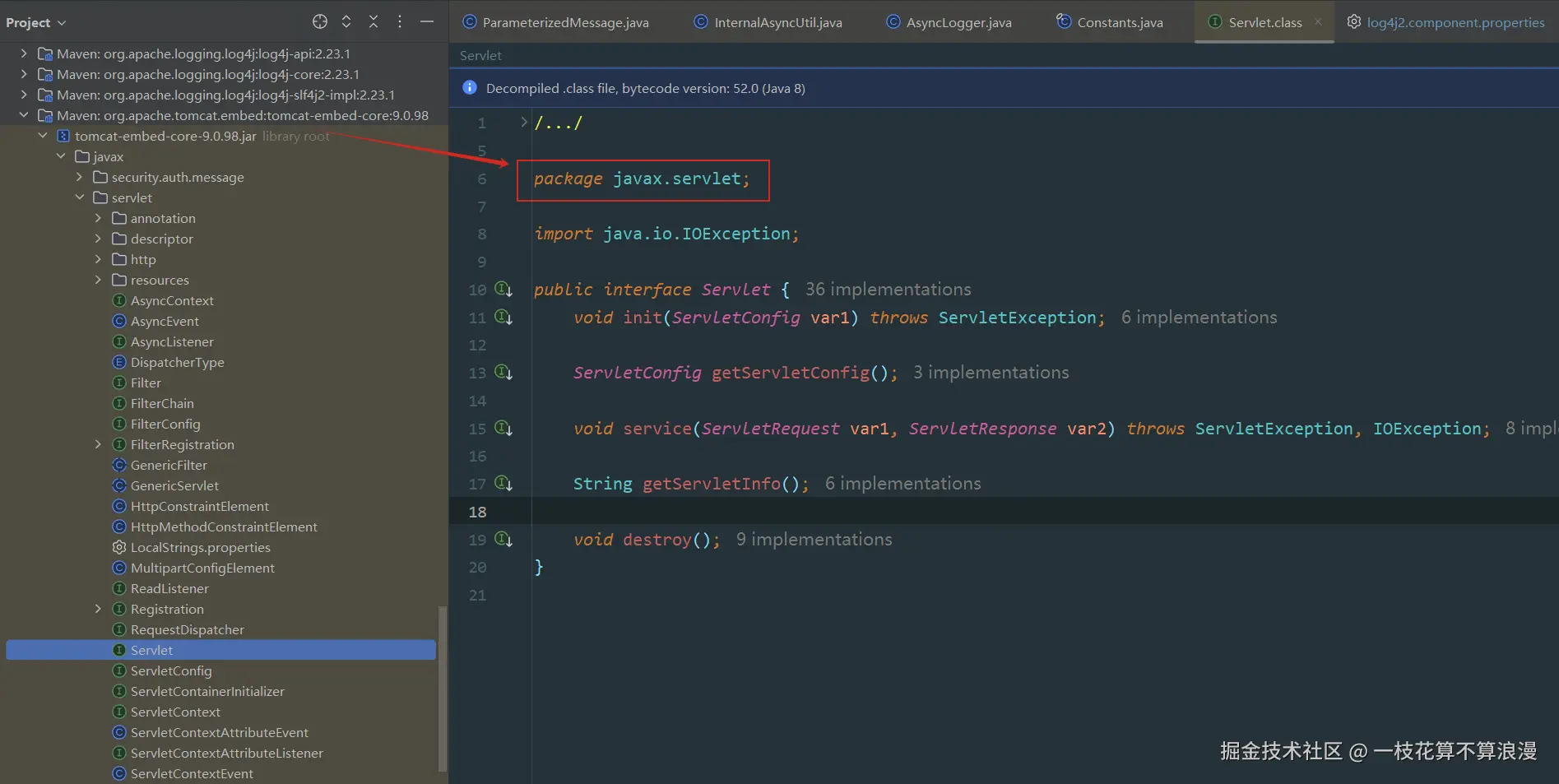Expand the http folder
The image size is (1559, 784).
99,259
